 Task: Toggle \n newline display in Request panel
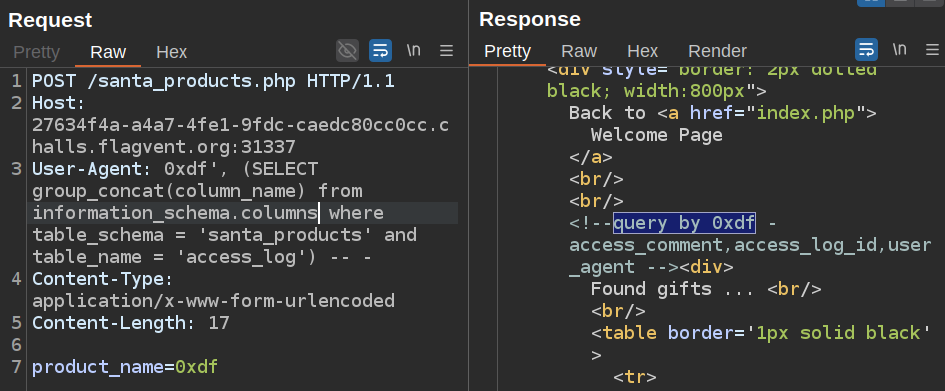(x=413, y=51)
